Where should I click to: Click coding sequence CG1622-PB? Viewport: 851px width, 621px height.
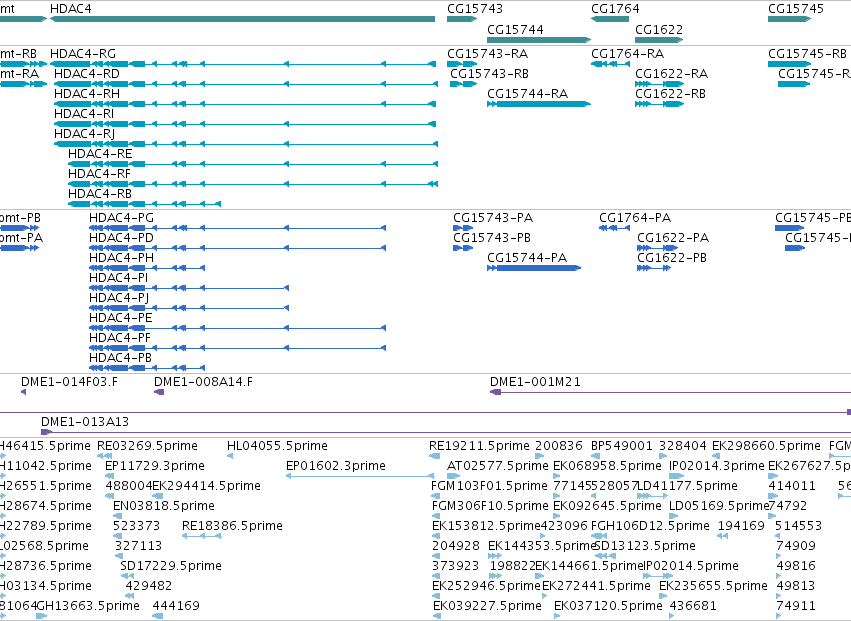click(x=655, y=268)
